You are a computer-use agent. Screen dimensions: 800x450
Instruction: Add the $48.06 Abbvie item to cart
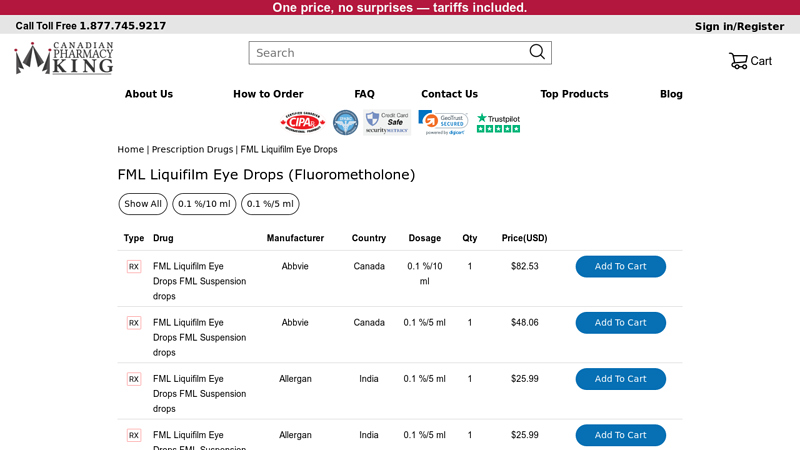pos(620,322)
